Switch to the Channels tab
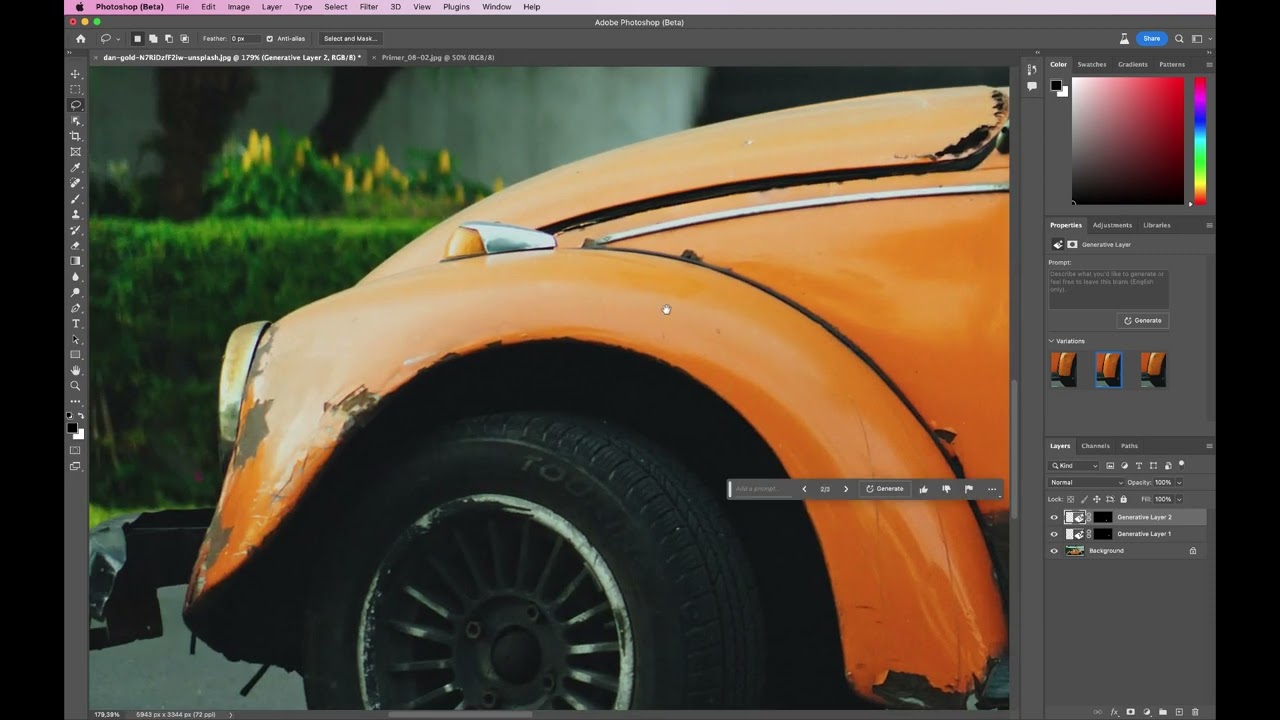 pyautogui.click(x=1095, y=446)
